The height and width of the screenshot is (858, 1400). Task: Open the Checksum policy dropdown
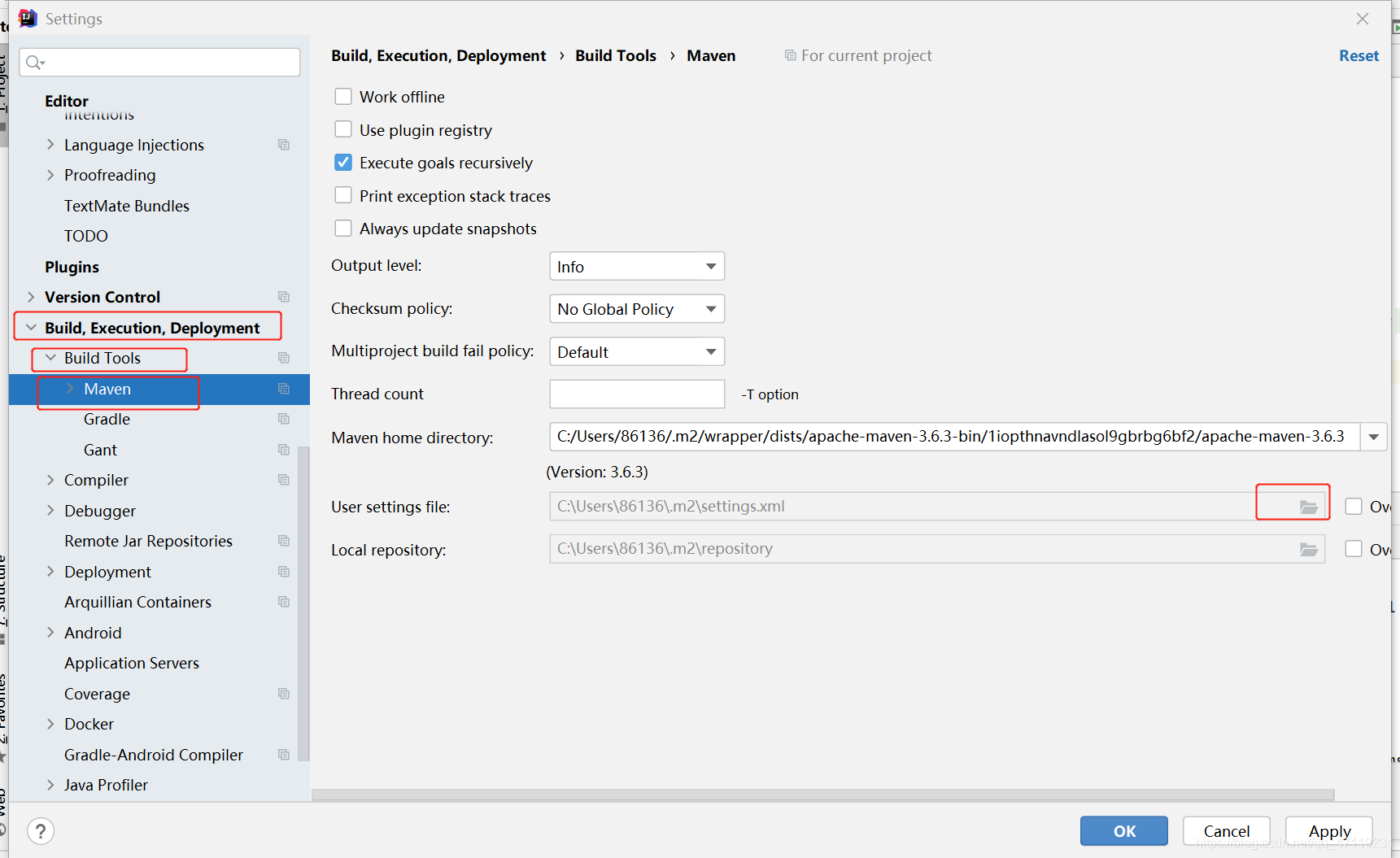637,309
